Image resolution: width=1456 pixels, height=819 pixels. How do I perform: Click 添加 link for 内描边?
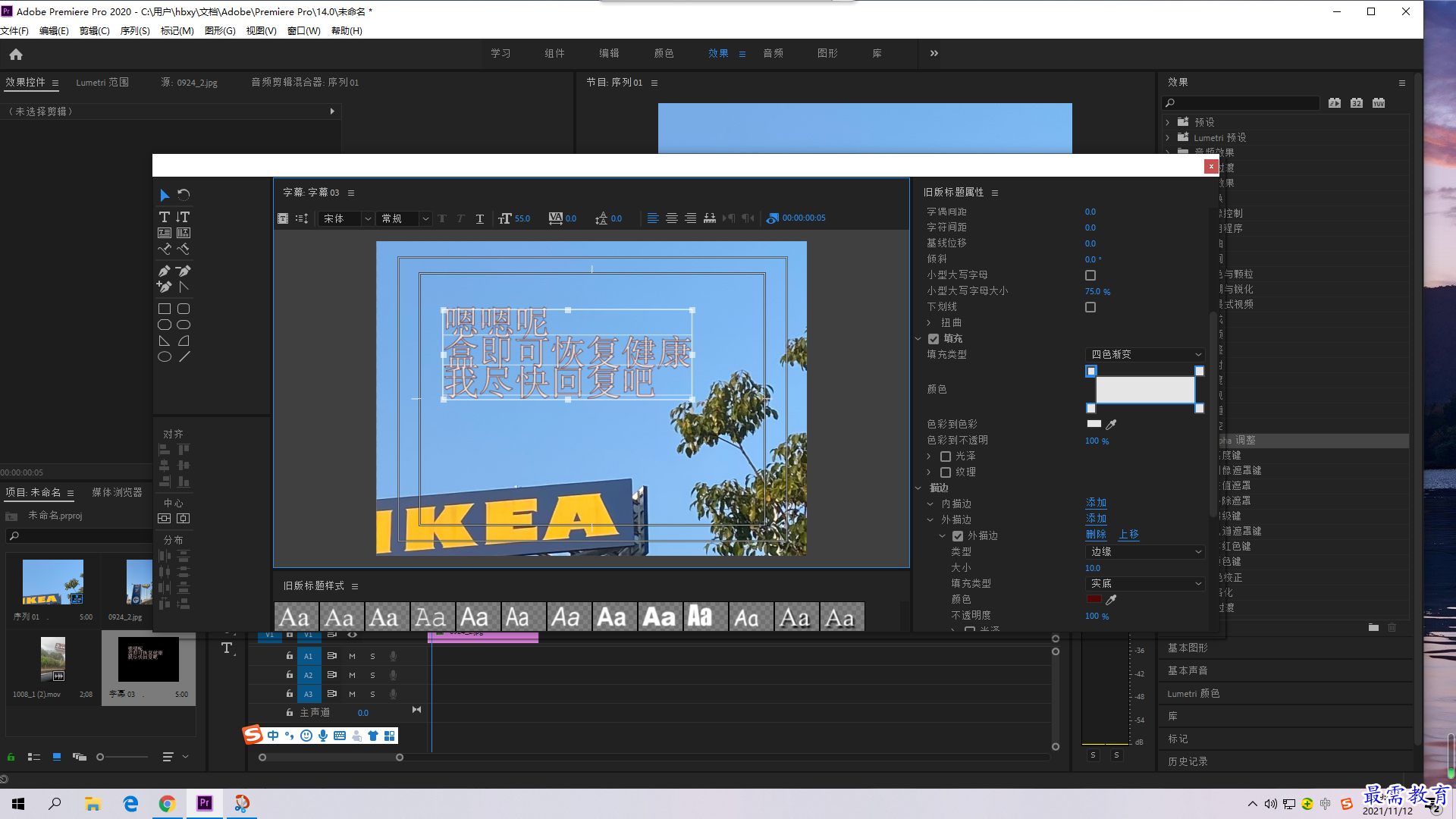1096,503
